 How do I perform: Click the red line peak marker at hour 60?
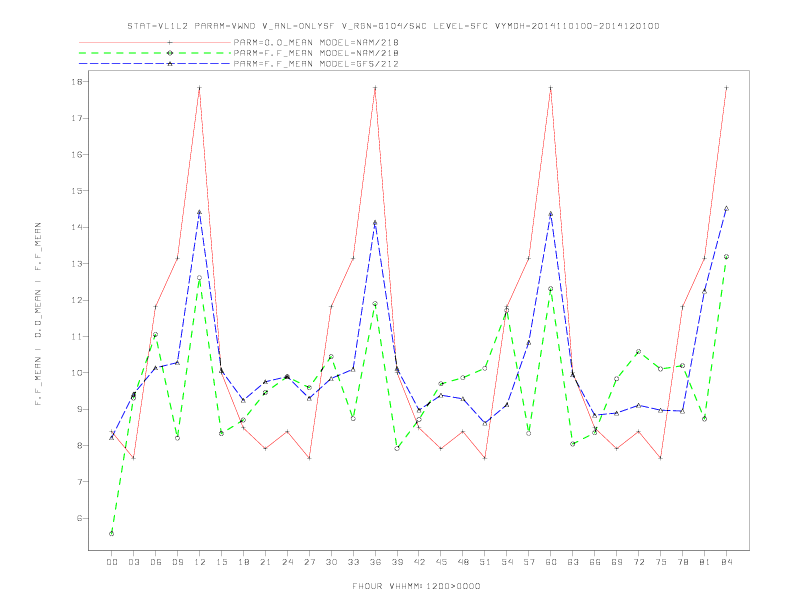[x=551, y=88]
